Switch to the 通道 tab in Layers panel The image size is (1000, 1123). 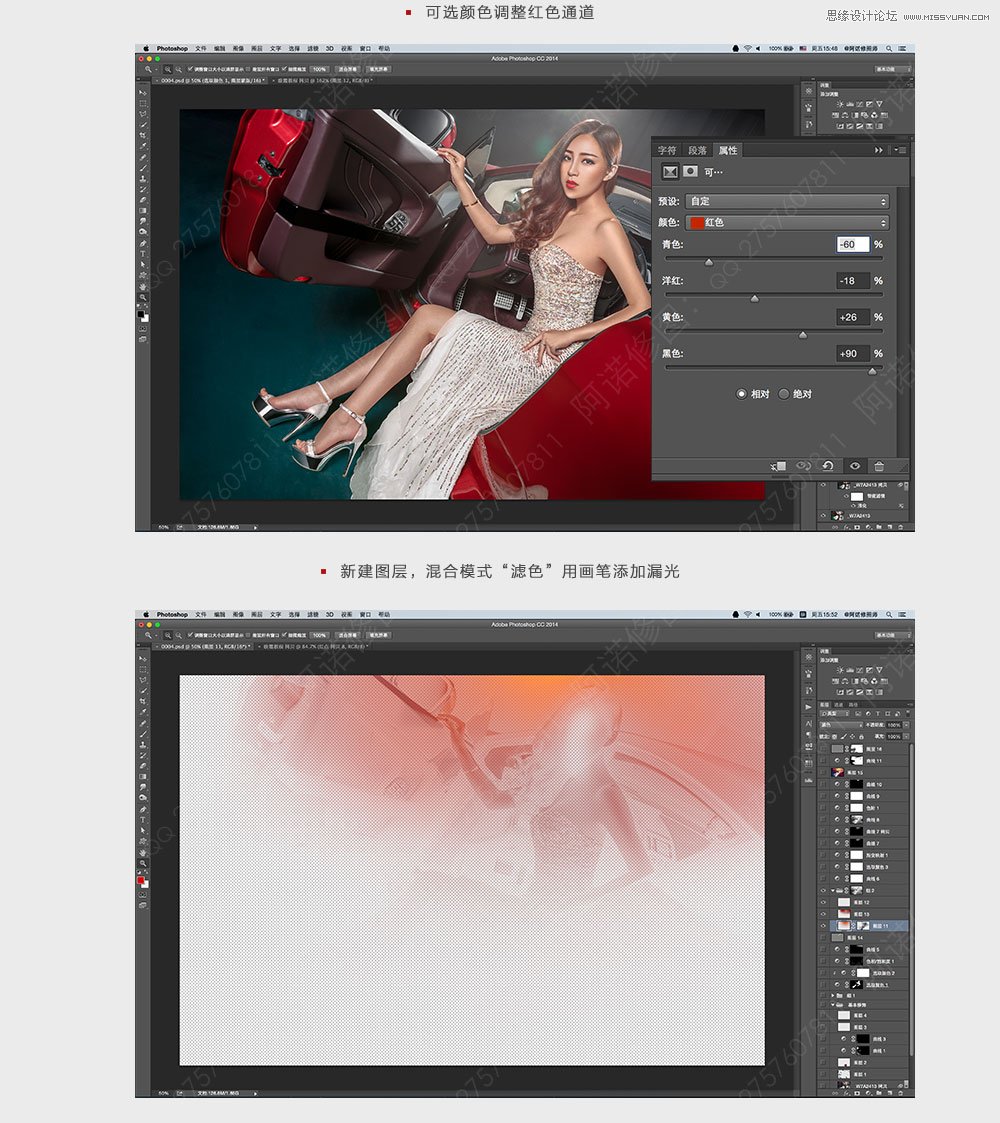pyautogui.click(x=838, y=705)
